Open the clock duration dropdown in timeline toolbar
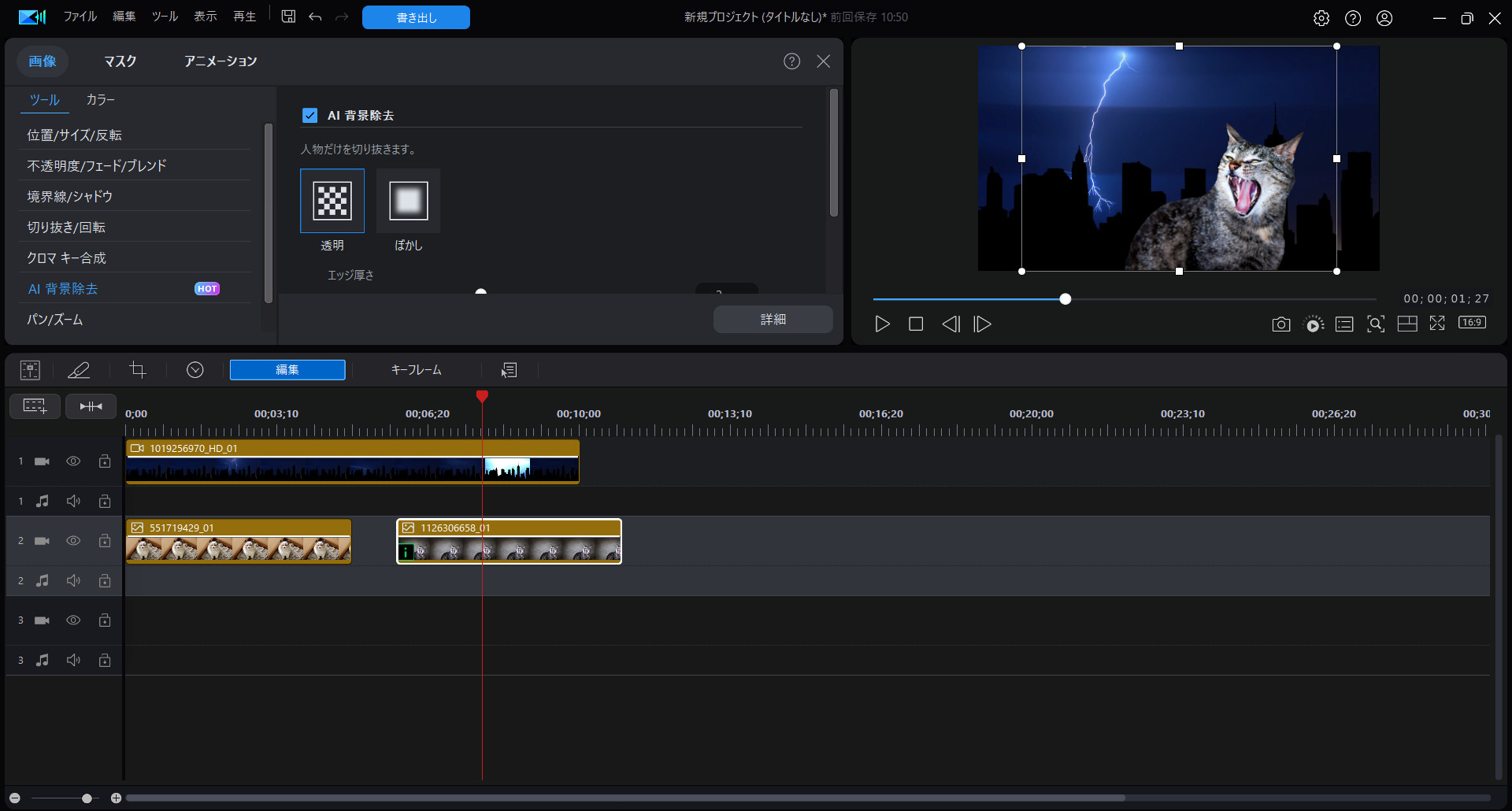 (x=195, y=370)
